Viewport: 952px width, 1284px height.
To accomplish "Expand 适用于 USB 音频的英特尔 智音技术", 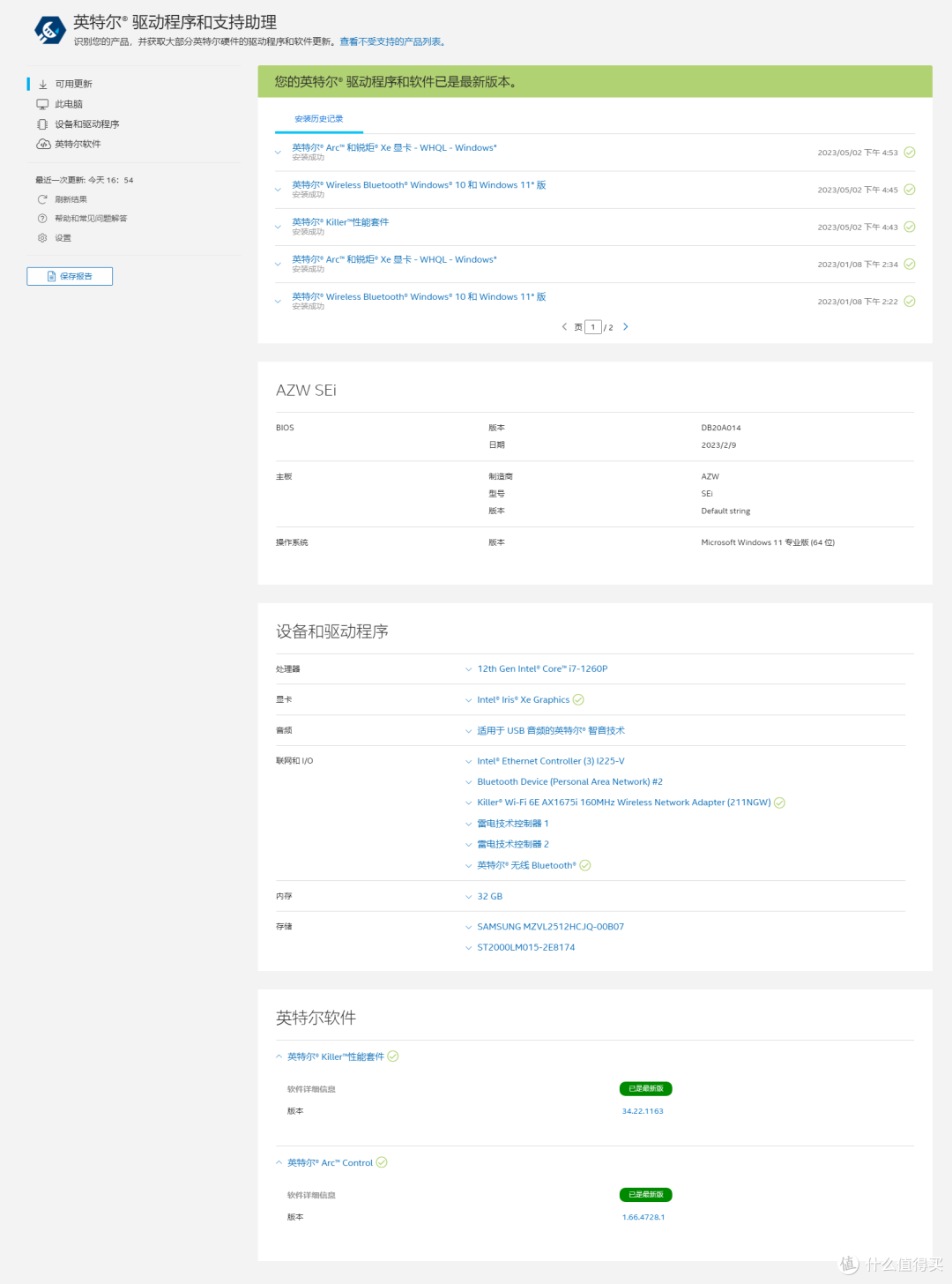I will click(469, 731).
